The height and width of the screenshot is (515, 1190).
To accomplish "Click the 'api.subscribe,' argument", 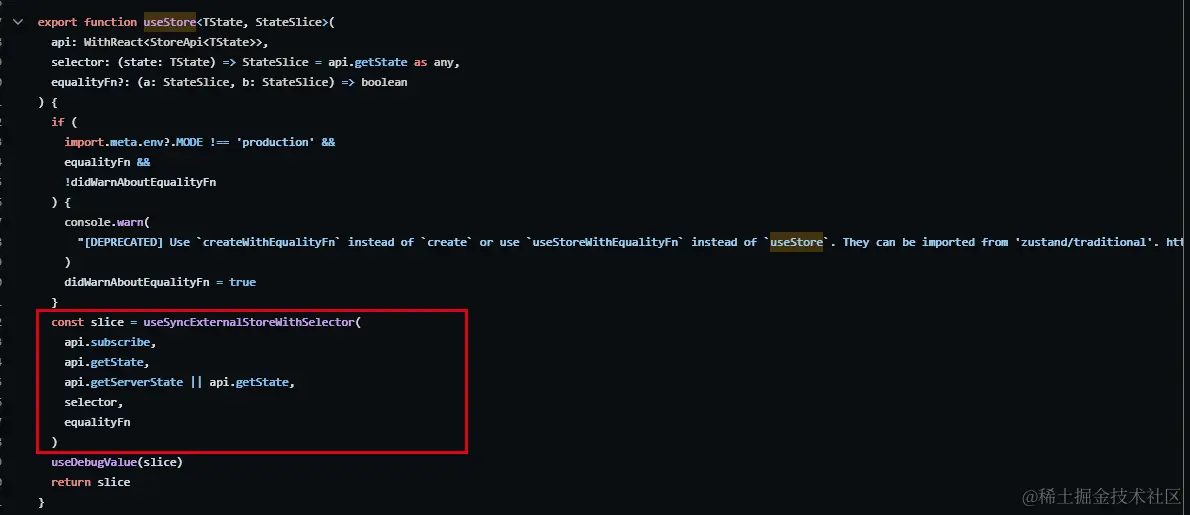I will click(110, 342).
